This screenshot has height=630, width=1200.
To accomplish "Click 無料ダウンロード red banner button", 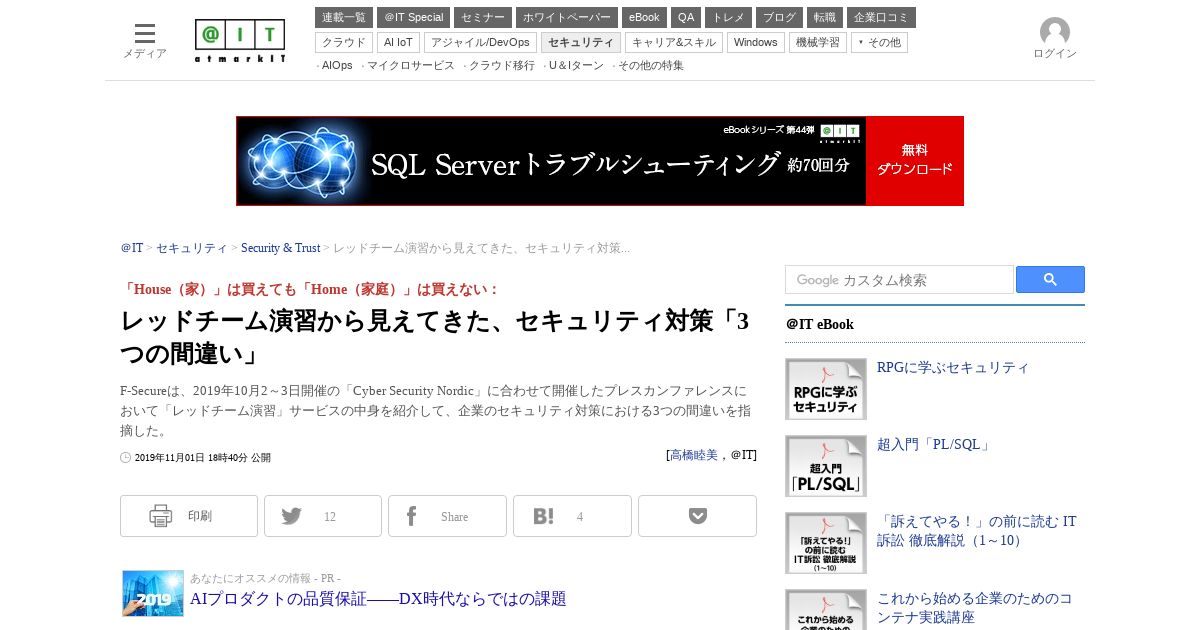I will (x=914, y=161).
